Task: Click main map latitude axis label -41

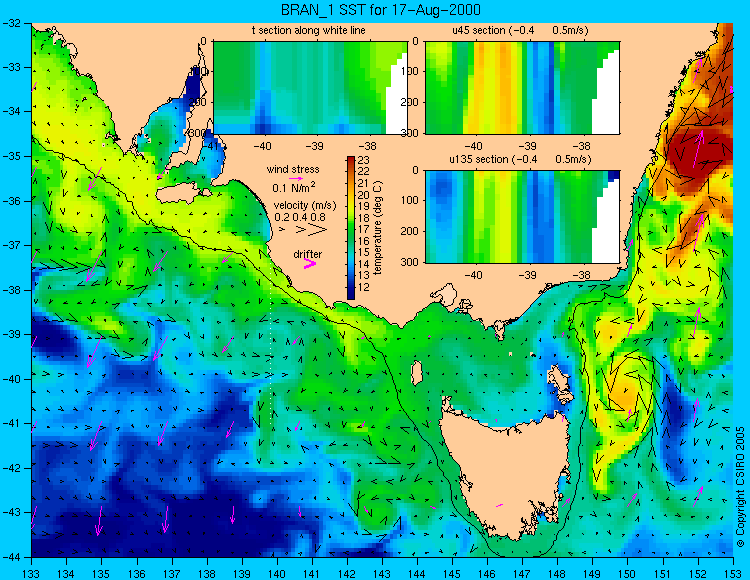Action: (13, 423)
